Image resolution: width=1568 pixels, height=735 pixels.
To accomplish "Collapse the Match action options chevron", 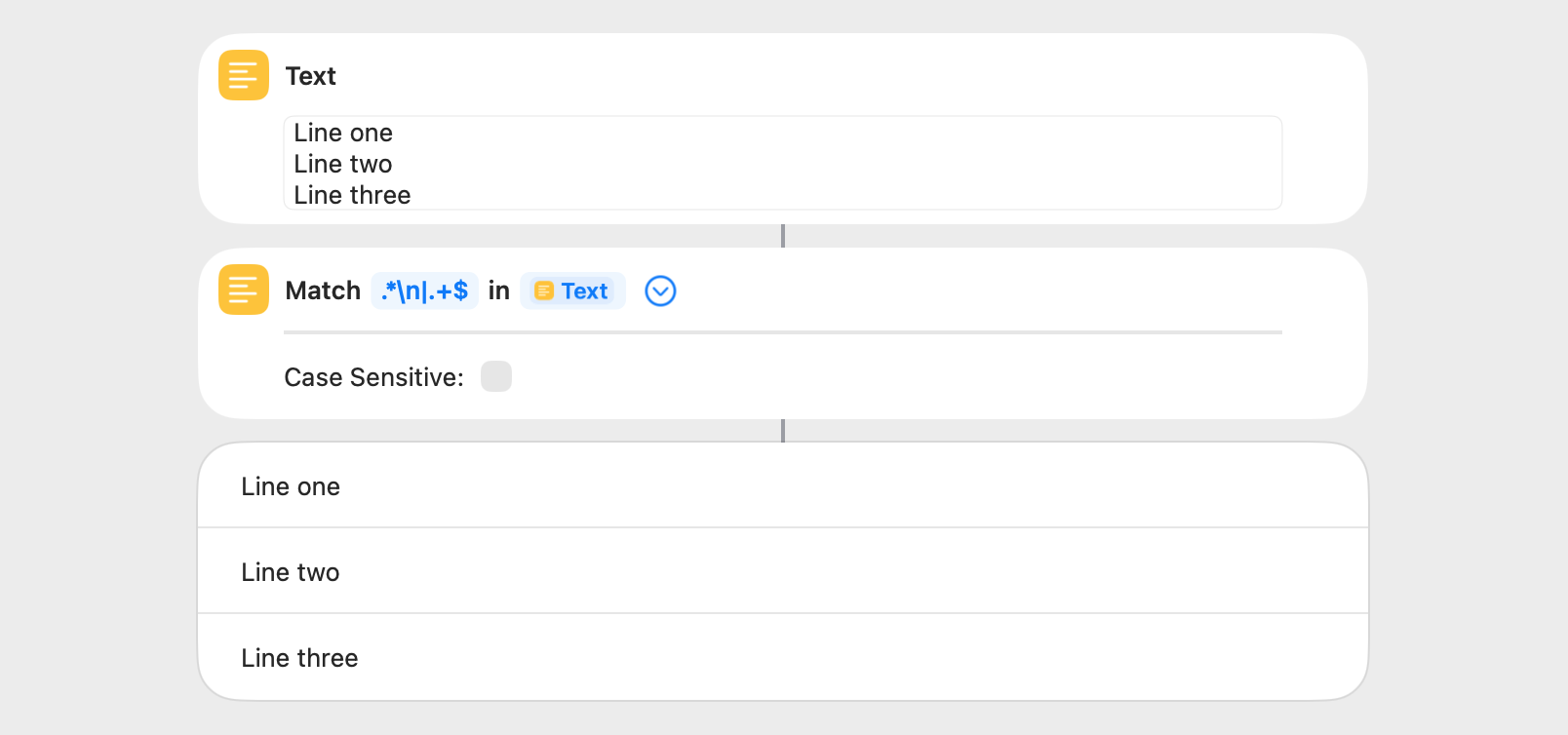I will pos(660,290).
